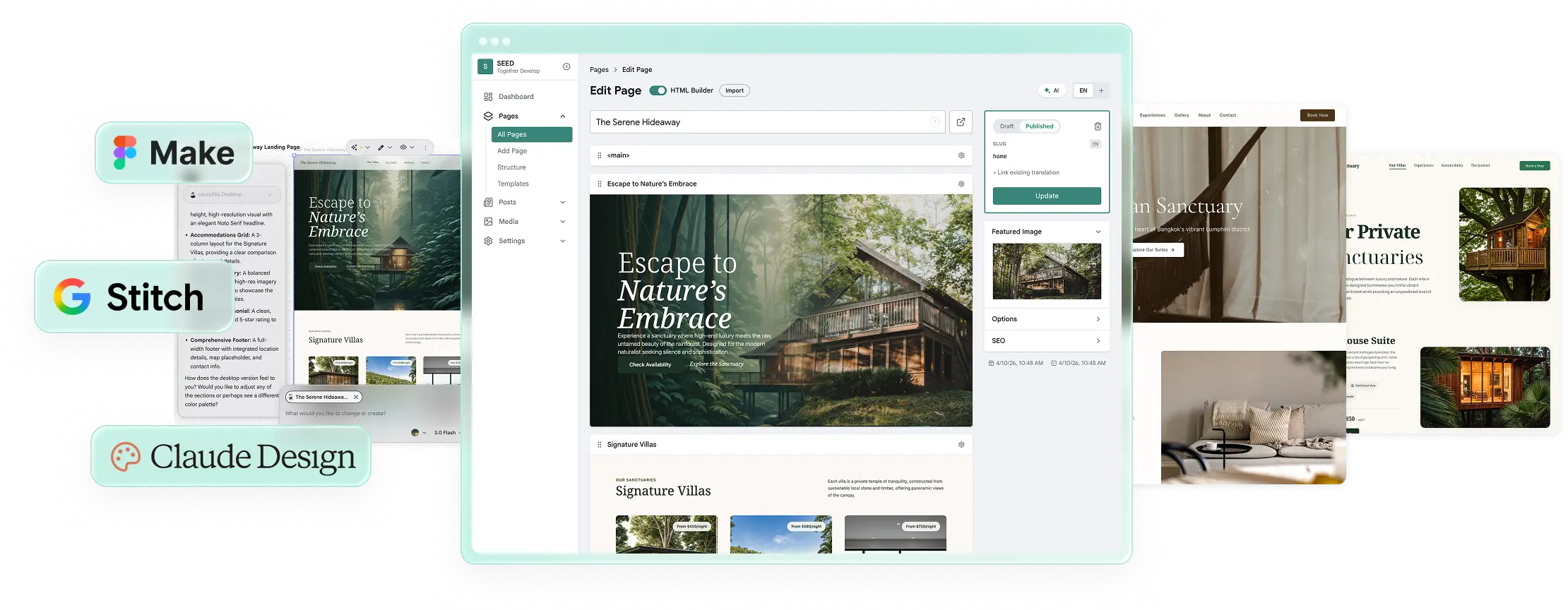
Task: Expand the Options panel
Action: pos(1047,319)
